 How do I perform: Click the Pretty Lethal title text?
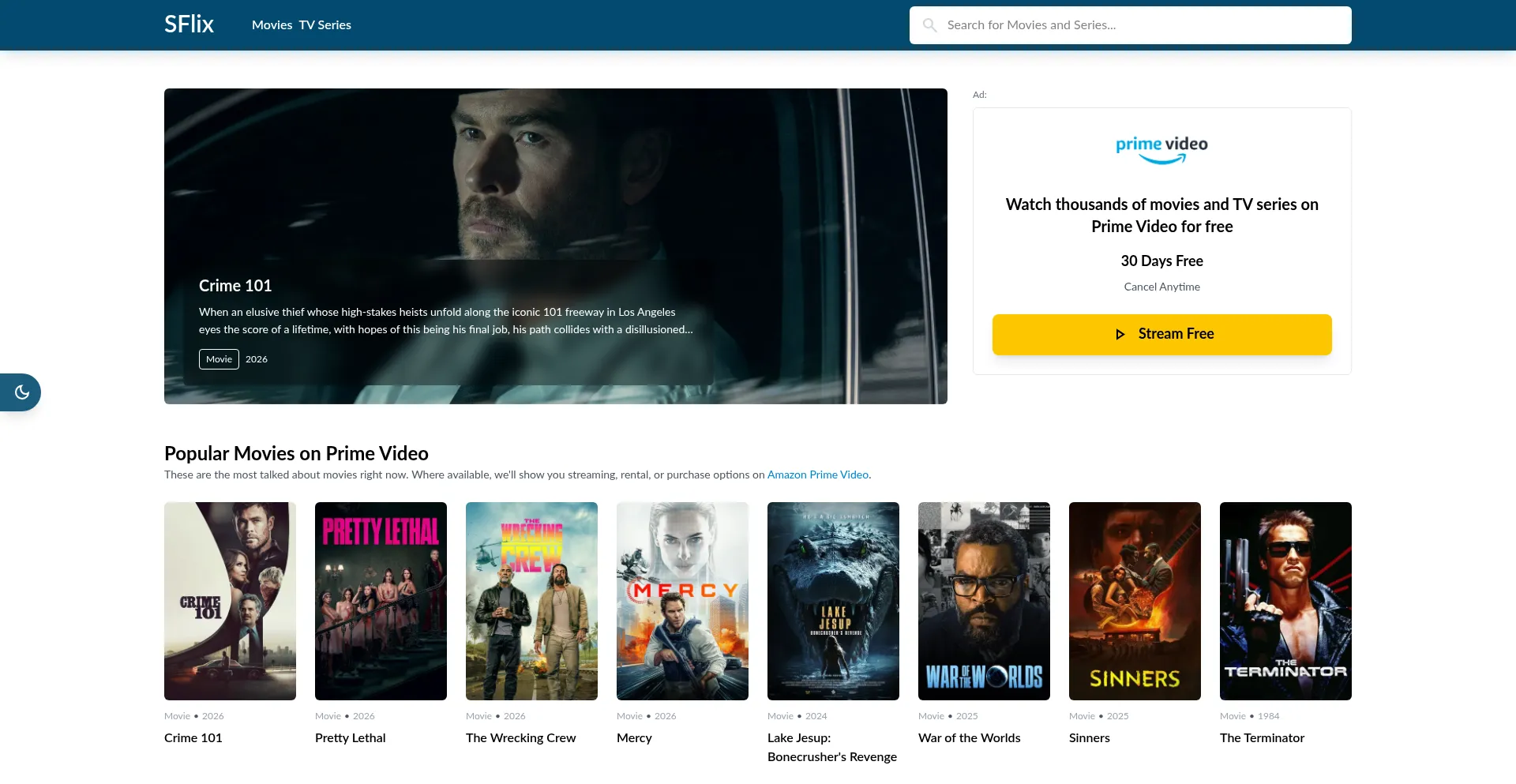(351, 738)
